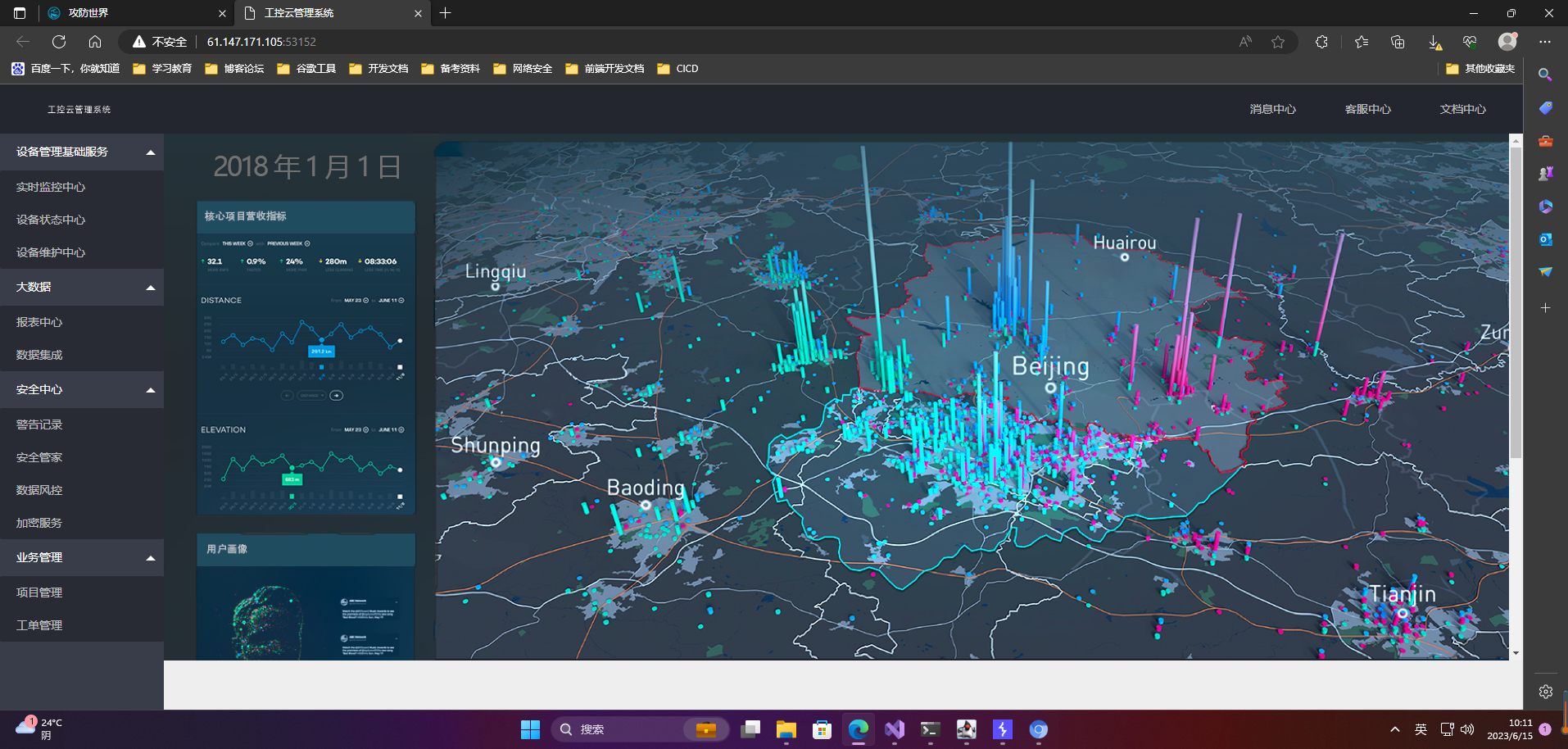Open the Downloads icon in toolbar
This screenshot has height=749, width=1568.
(1434, 42)
